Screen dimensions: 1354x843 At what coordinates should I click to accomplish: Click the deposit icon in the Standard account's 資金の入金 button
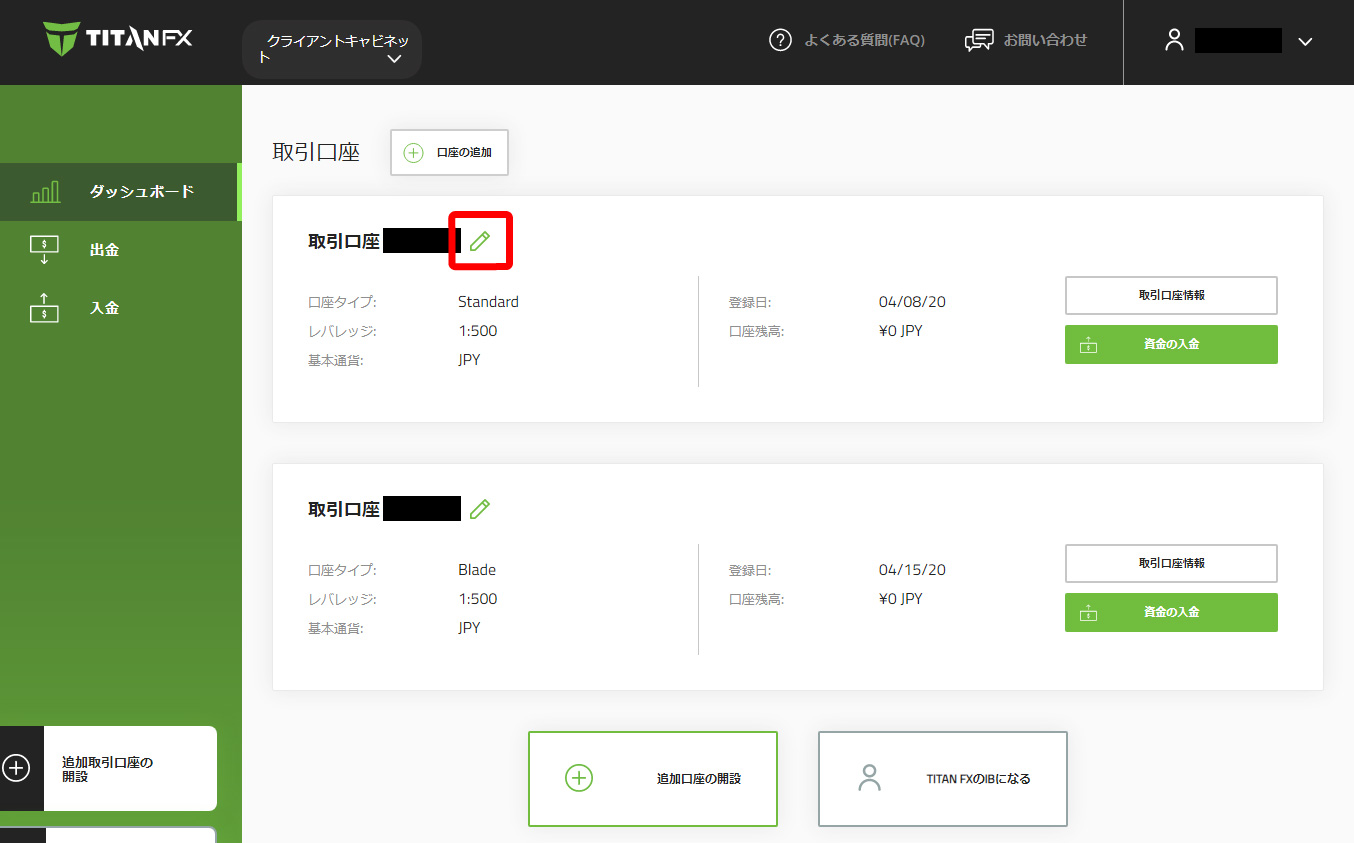click(x=1089, y=344)
